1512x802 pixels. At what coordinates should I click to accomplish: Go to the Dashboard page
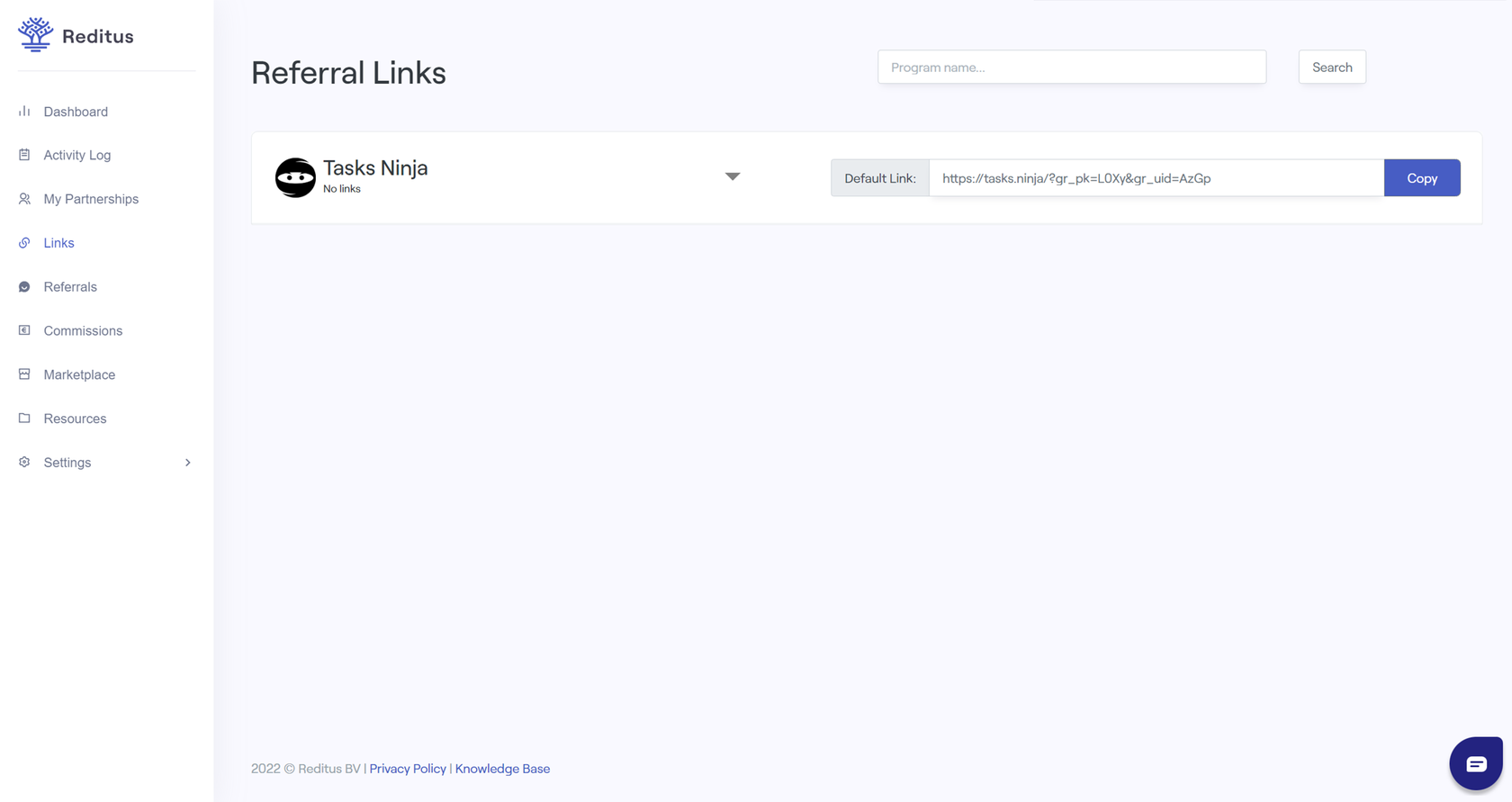pos(76,112)
